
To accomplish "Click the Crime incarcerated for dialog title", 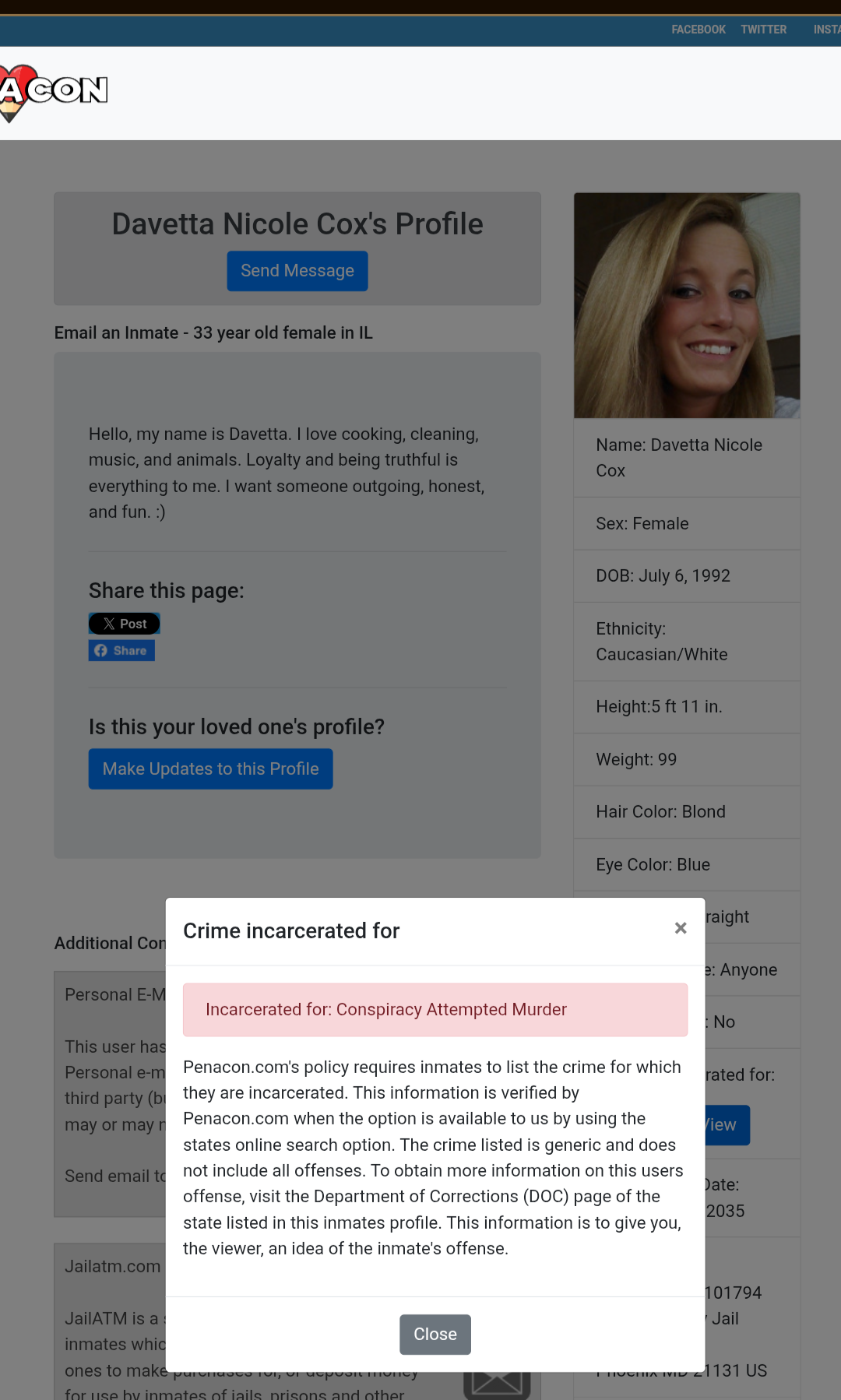I will tap(291, 930).
